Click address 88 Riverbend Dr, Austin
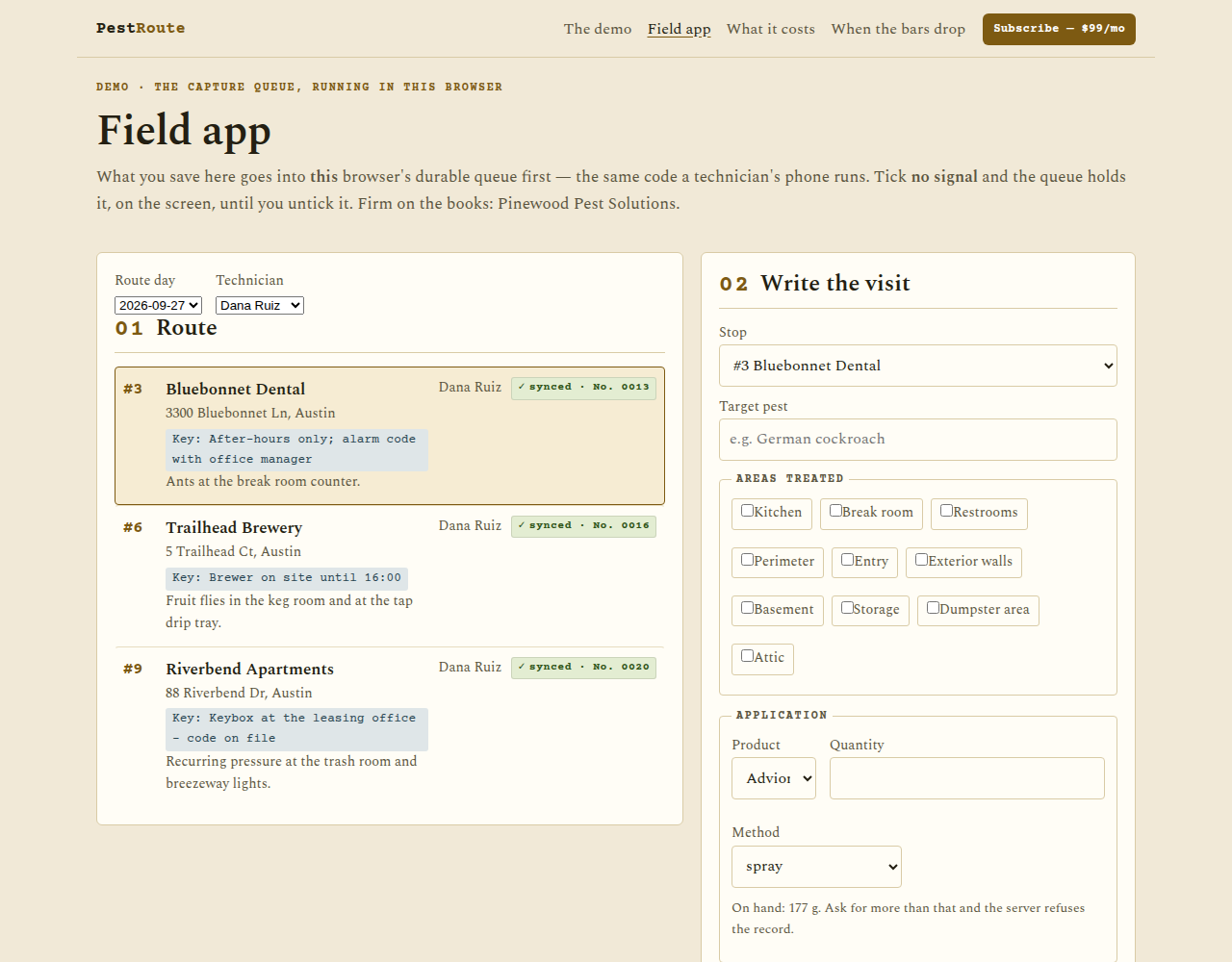Screen dimensions: 1232x962 [239, 694]
